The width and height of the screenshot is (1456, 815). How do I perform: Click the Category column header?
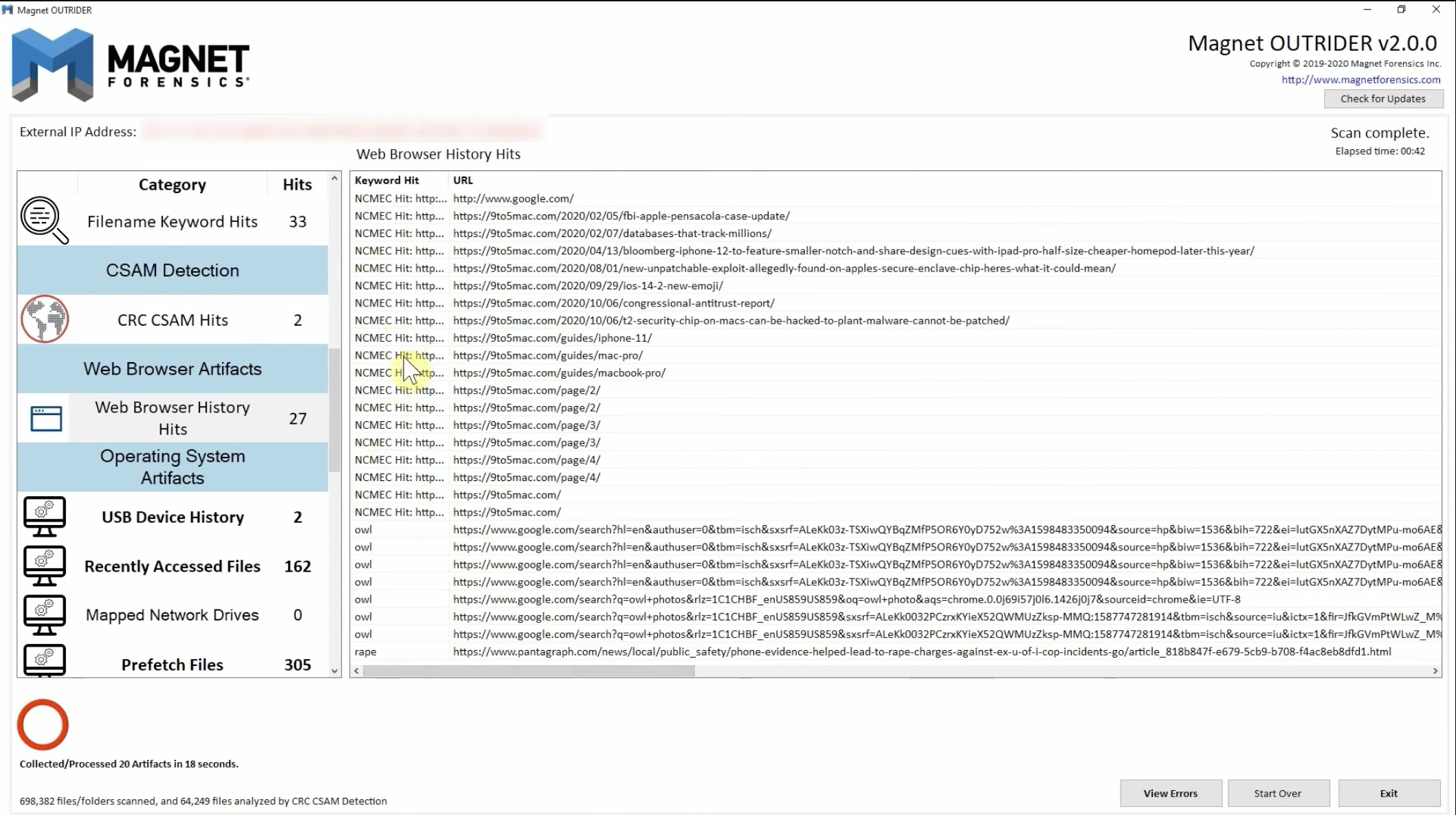[172, 184]
